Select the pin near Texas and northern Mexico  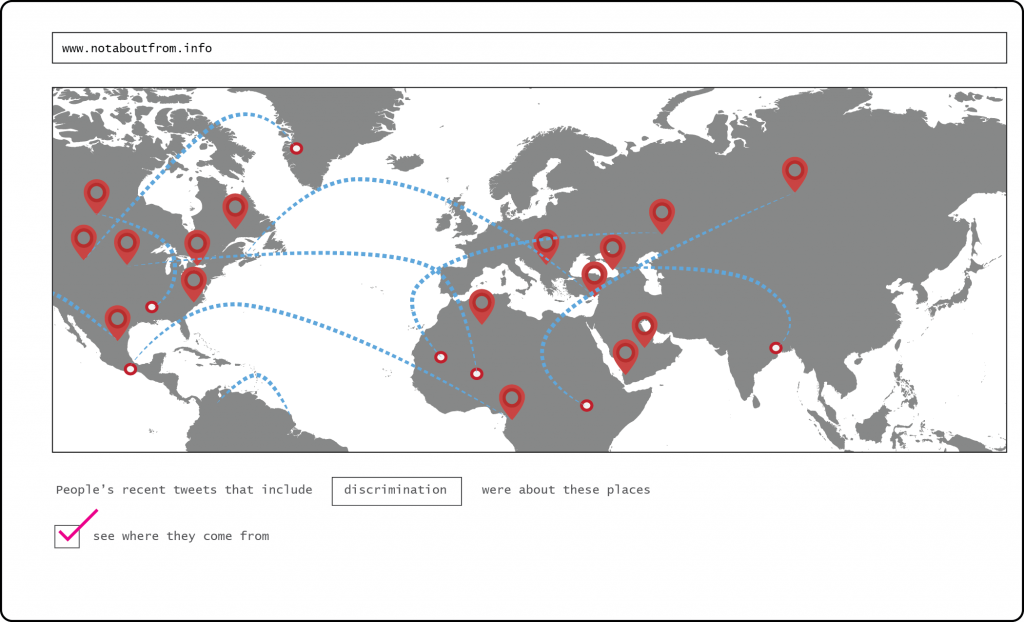(x=118, y=321)
